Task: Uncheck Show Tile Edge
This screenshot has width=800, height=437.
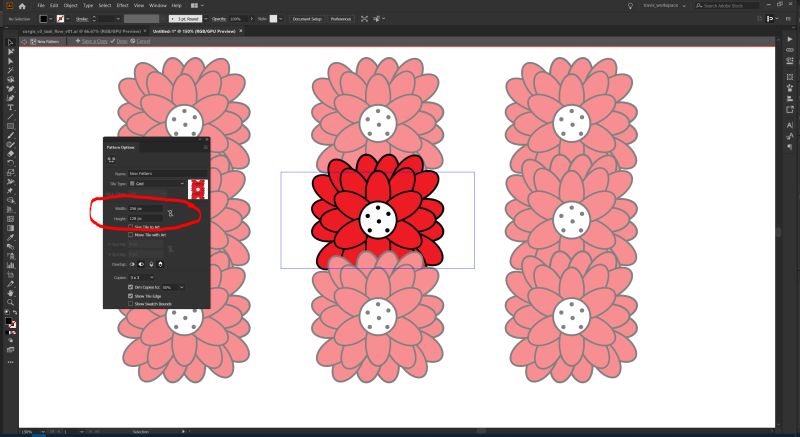Action: click(131, 296)
